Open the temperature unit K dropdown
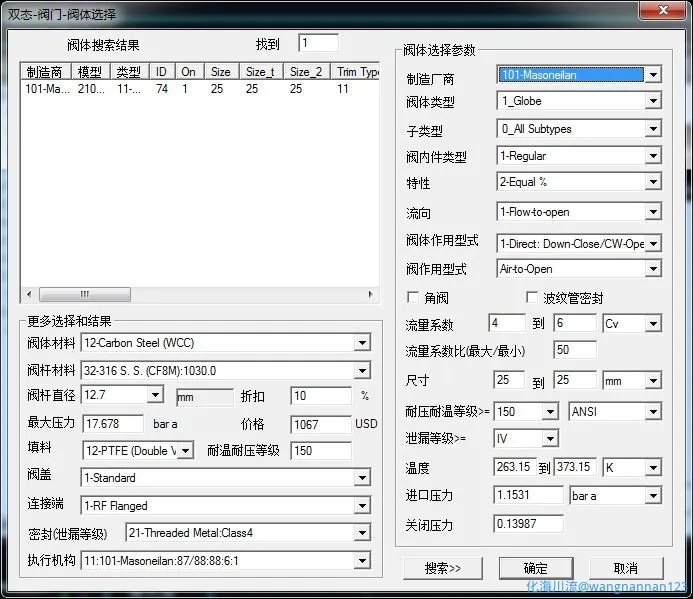Screen dimensions: 693x599 pos(653,468)
